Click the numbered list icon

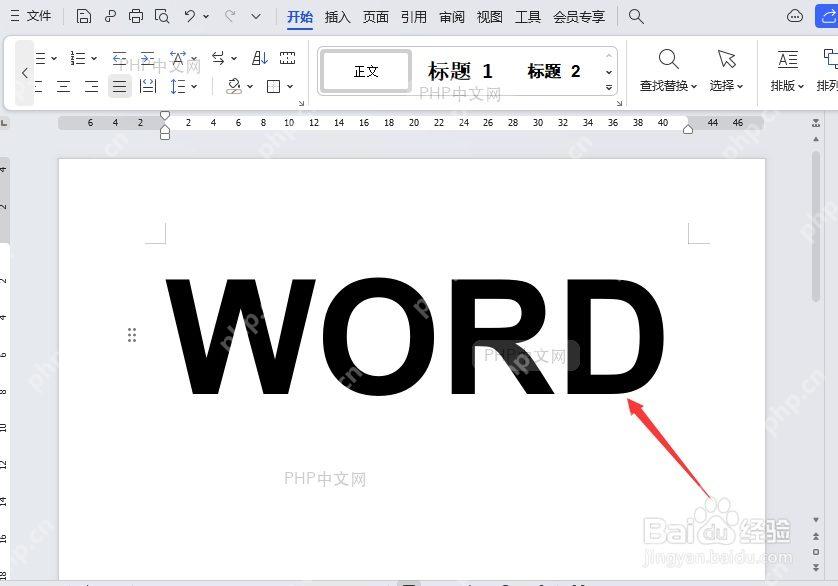coord(78,58)
